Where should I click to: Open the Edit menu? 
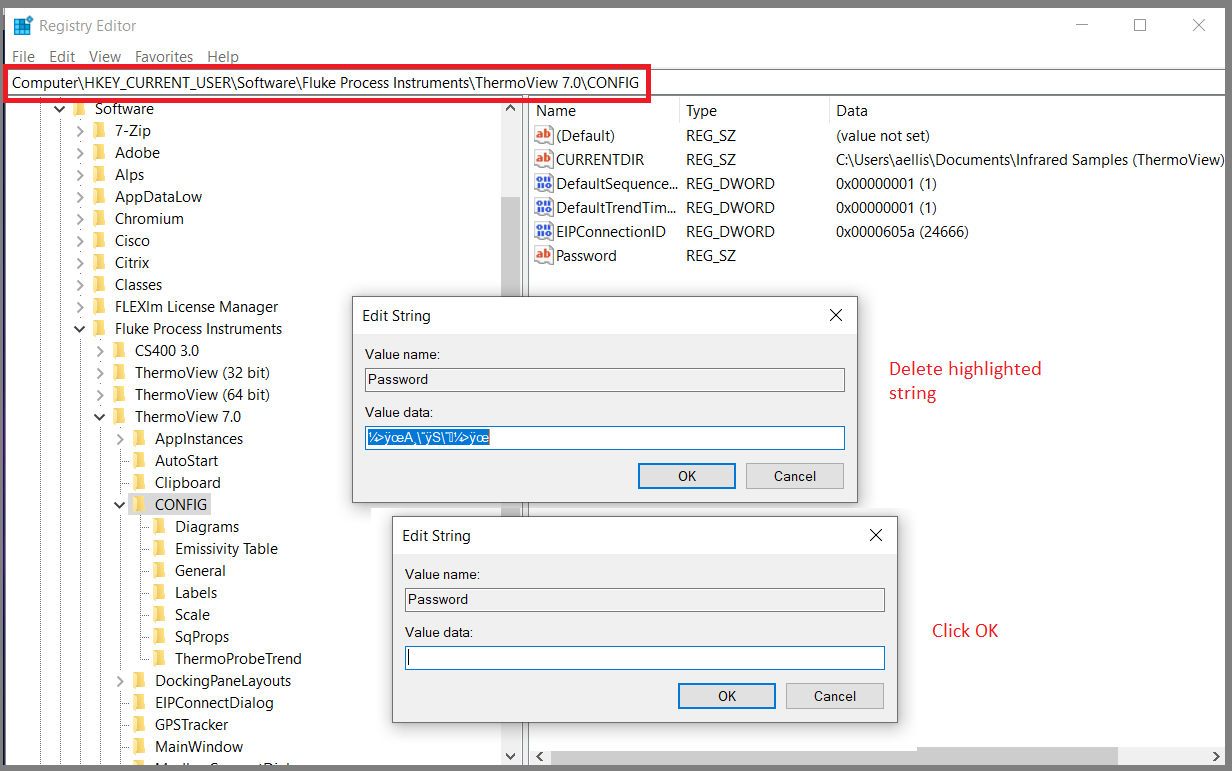pos(62,57)
